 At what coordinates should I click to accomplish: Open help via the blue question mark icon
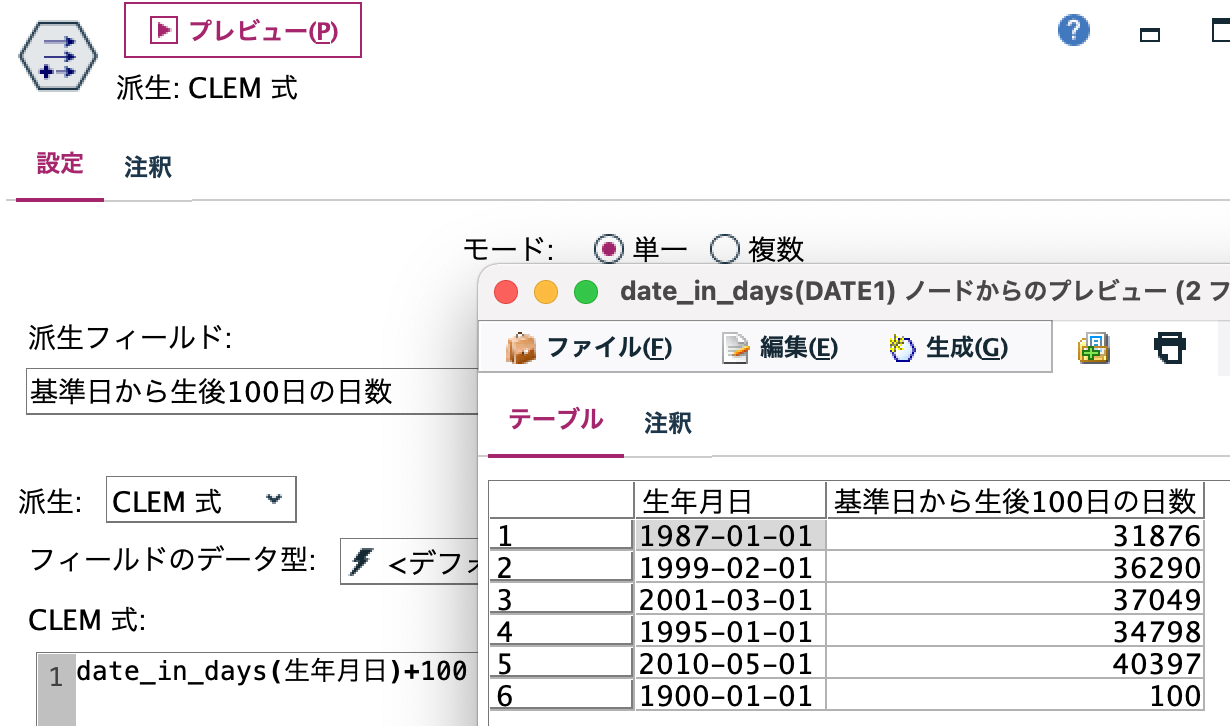pos(1073,30)
